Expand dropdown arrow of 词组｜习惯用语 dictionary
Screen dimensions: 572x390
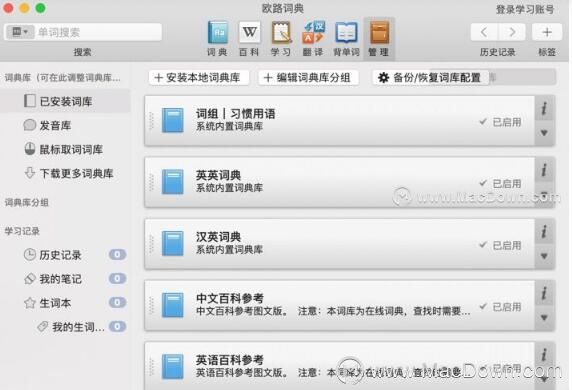point(544,133)
